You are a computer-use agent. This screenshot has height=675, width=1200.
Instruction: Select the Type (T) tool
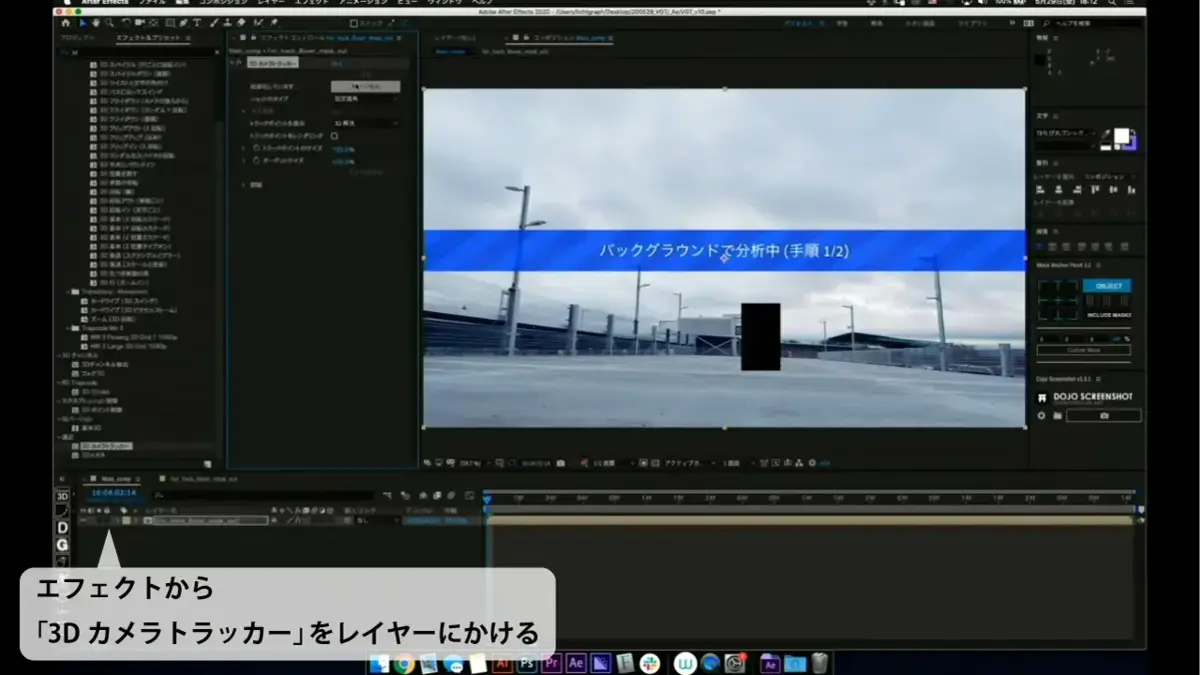tap(197, 23)
